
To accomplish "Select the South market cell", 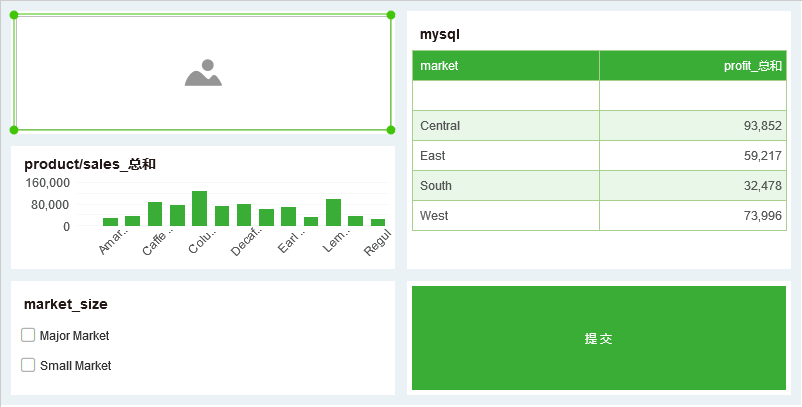I will [x=505, y=186].
